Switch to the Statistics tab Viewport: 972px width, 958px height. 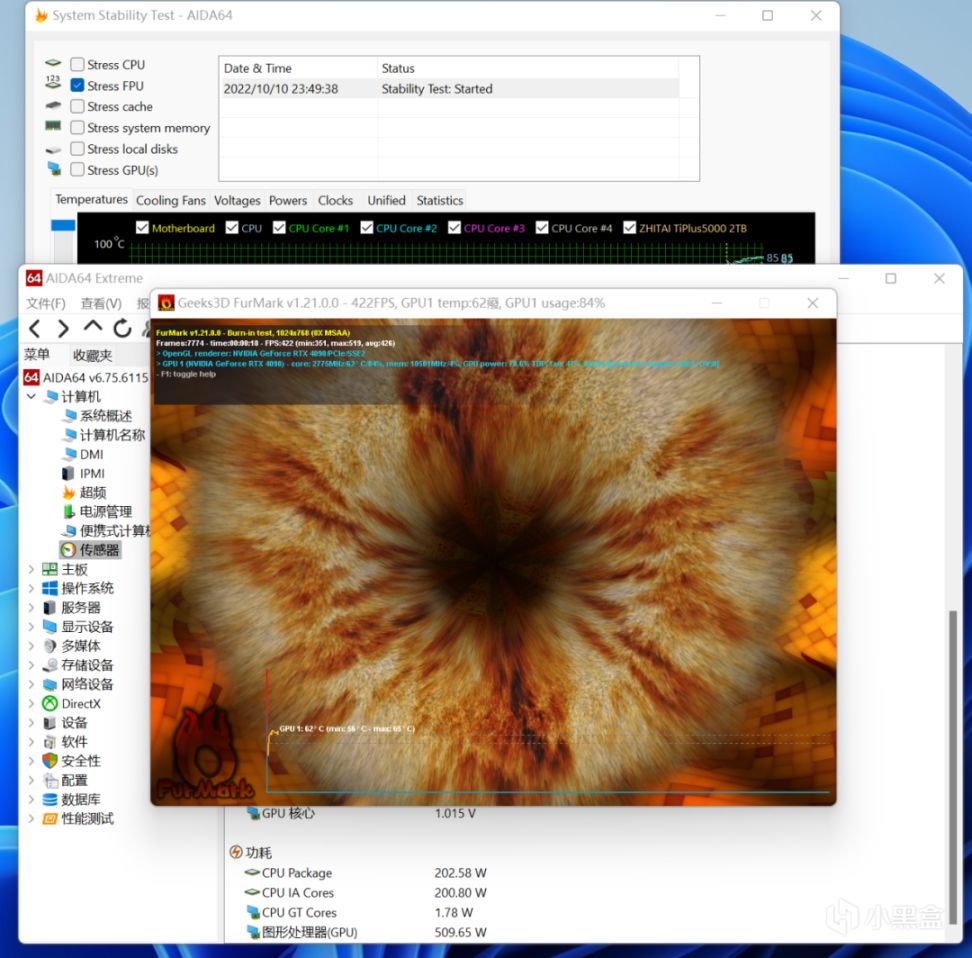pos(440,200)
